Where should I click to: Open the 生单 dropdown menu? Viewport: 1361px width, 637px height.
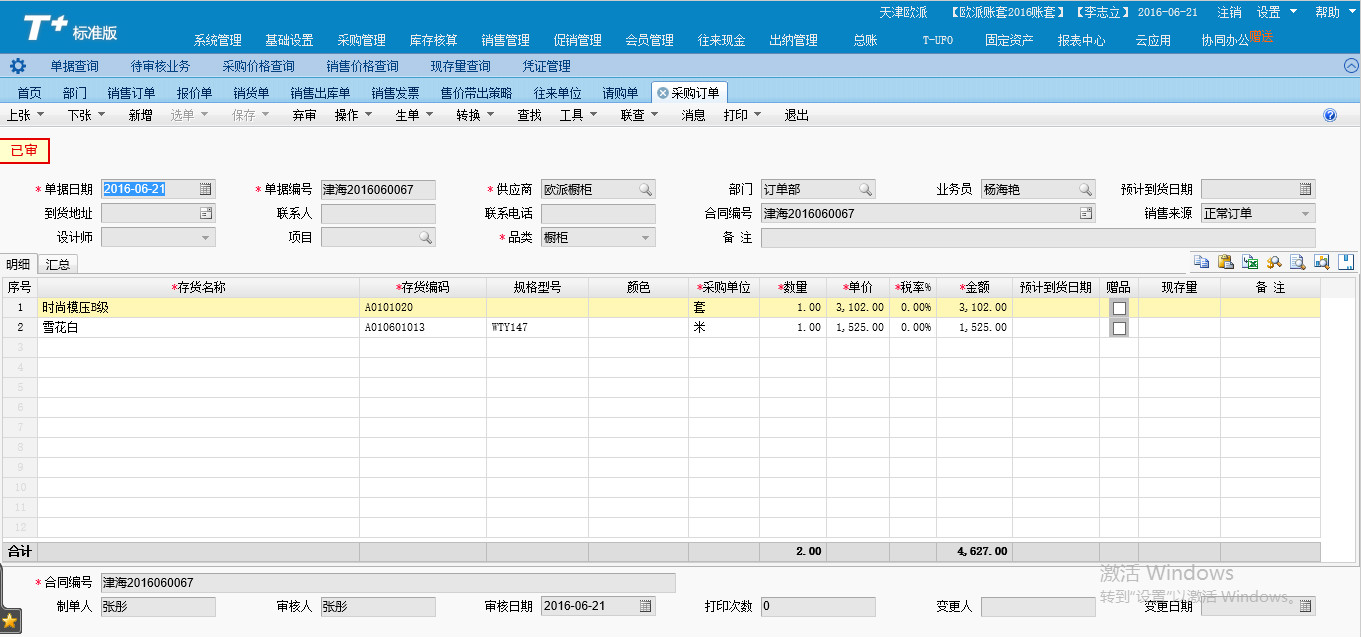[x=414, y=115]
